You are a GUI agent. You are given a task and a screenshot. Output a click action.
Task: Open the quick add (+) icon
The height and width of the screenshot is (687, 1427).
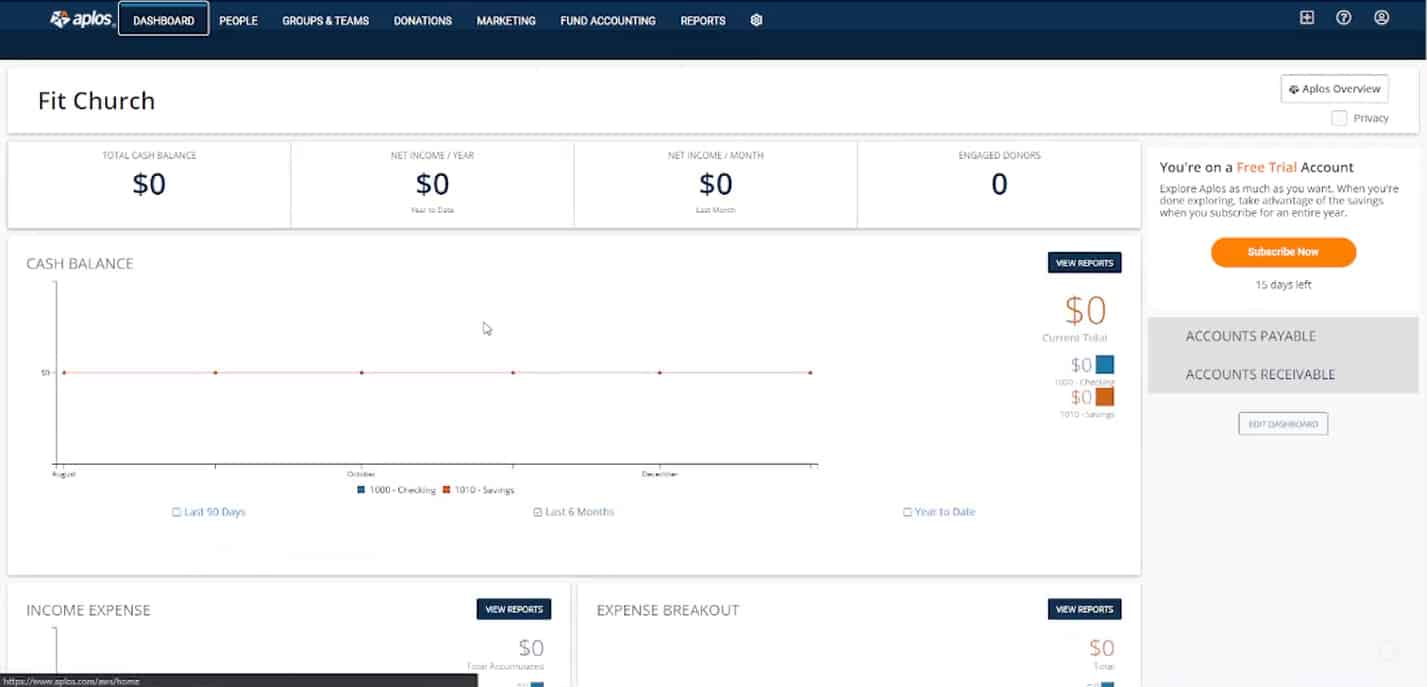pyautogui.click(x=1306, y=17)
